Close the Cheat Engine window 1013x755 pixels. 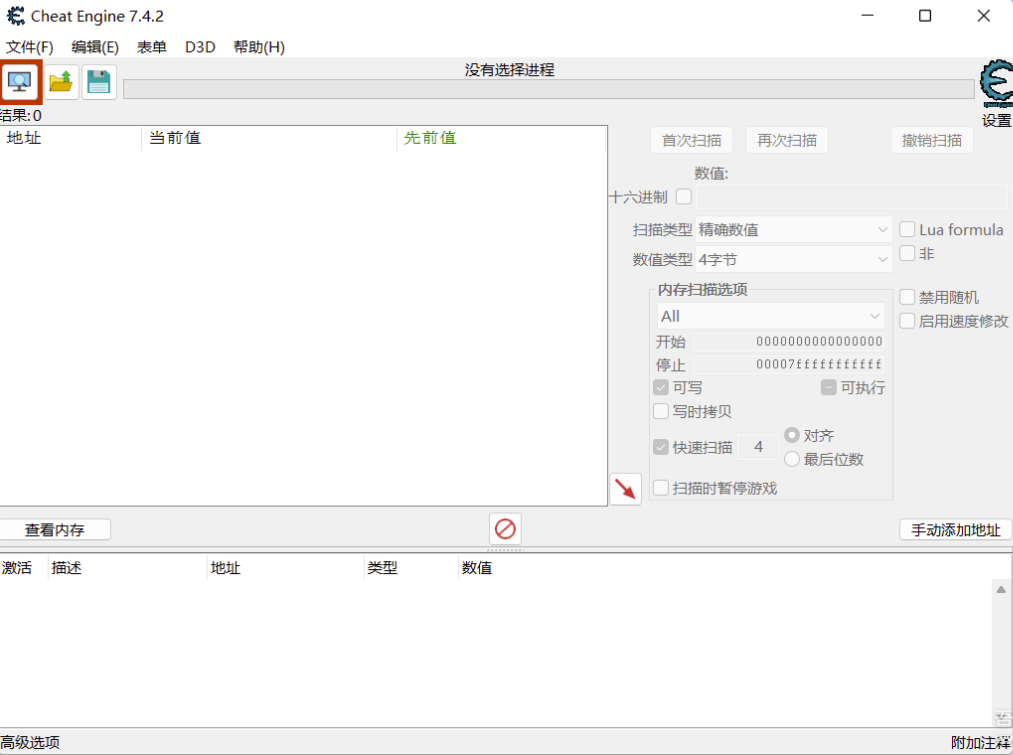click(983, 16)
